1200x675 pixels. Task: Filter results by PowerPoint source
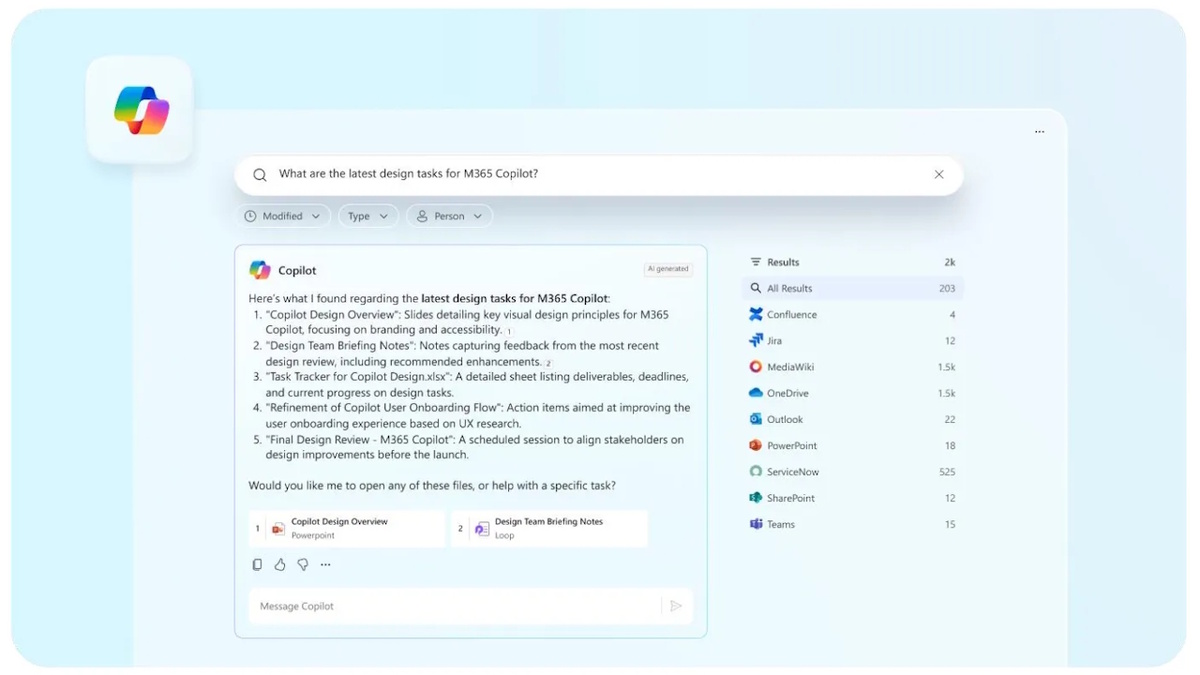pos(853,445)
